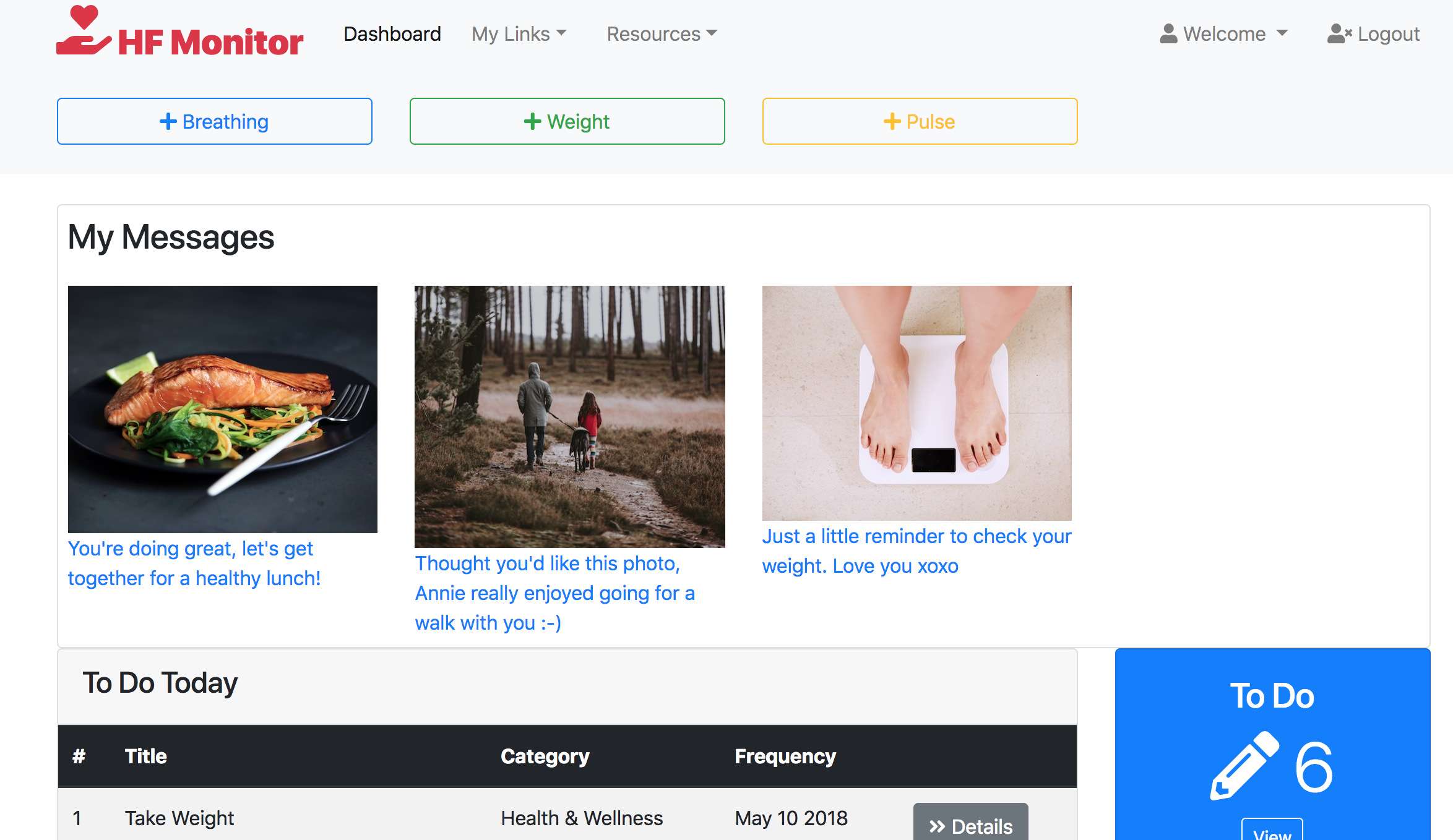Click the HF Monitor heart-hand logo icon
Screen dimensions: 1453x840
pos(84,31)
